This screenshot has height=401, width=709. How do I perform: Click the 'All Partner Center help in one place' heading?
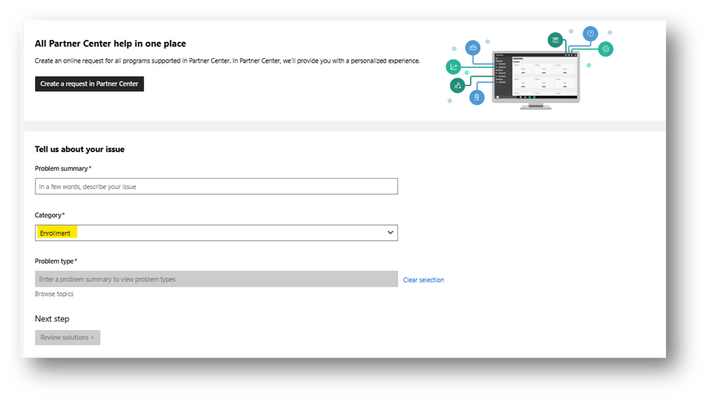[110, 44]
